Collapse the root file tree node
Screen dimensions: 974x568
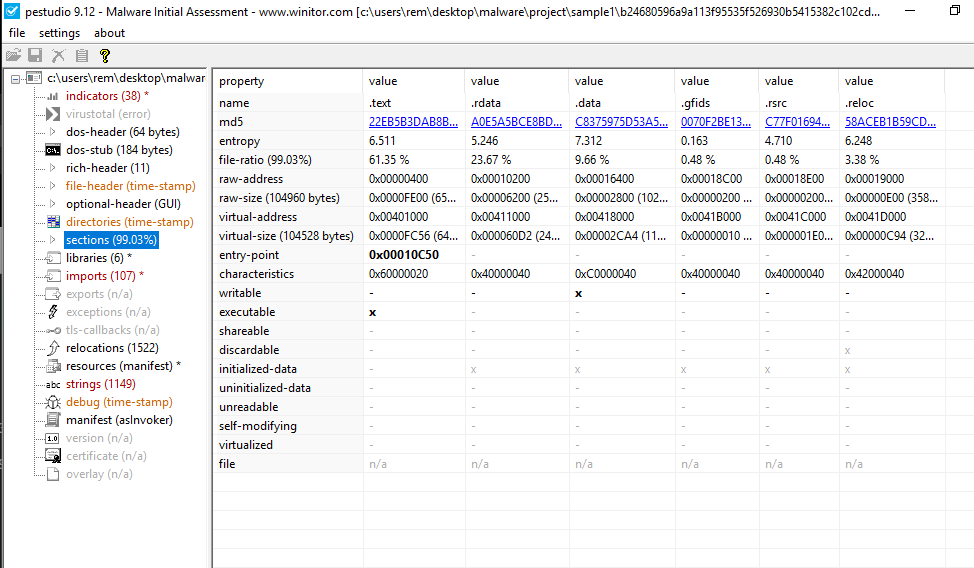pos(15,79)
